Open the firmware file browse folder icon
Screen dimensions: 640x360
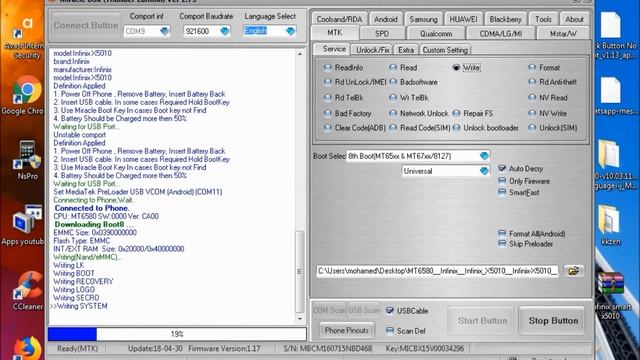pos(573,271)
